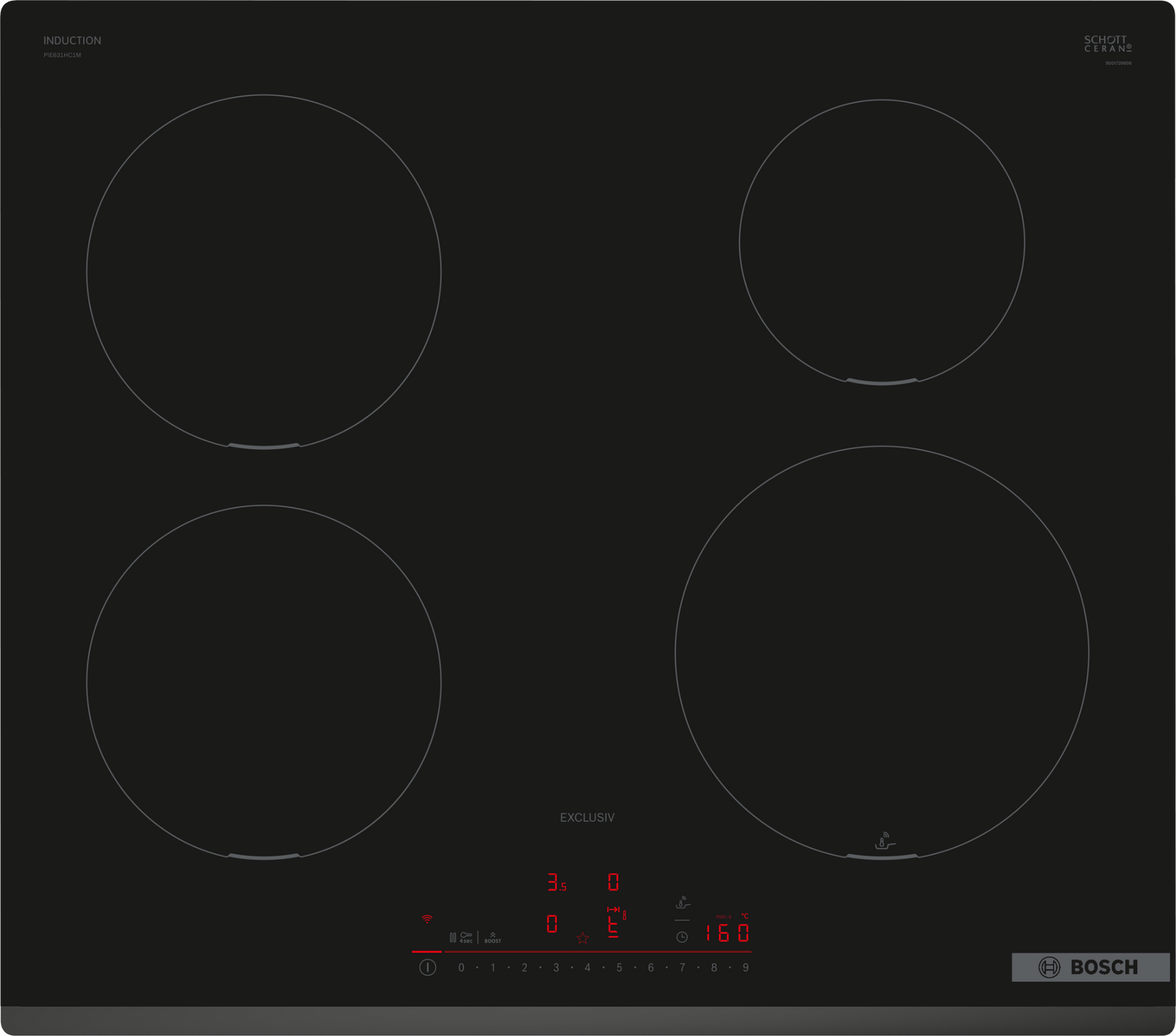Set power level to 6 on slider
Viewport: 1176px width, 1036px height.
click(x=651, y=968)
